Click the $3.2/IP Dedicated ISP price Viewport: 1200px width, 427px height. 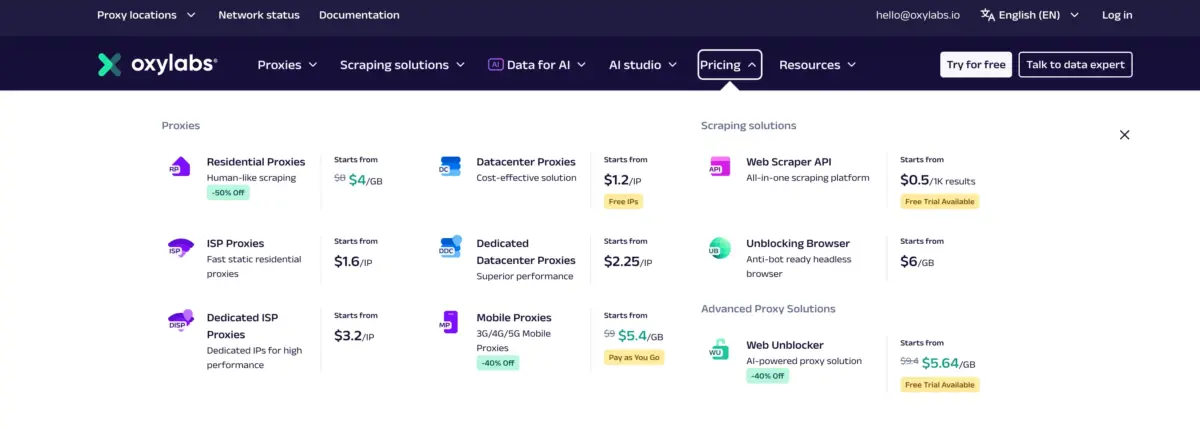(x=354, y=336)
